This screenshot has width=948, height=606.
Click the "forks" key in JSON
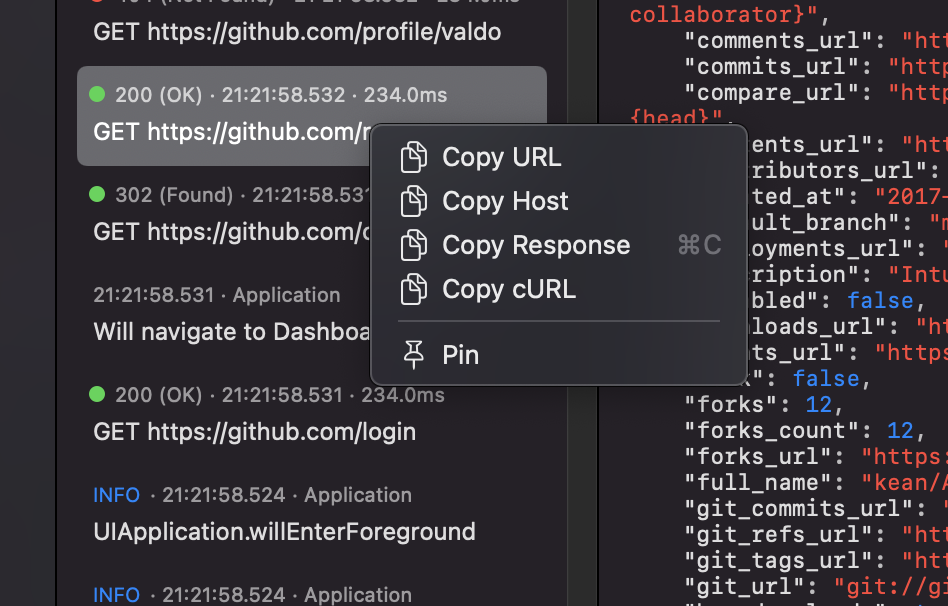(731, 405)
